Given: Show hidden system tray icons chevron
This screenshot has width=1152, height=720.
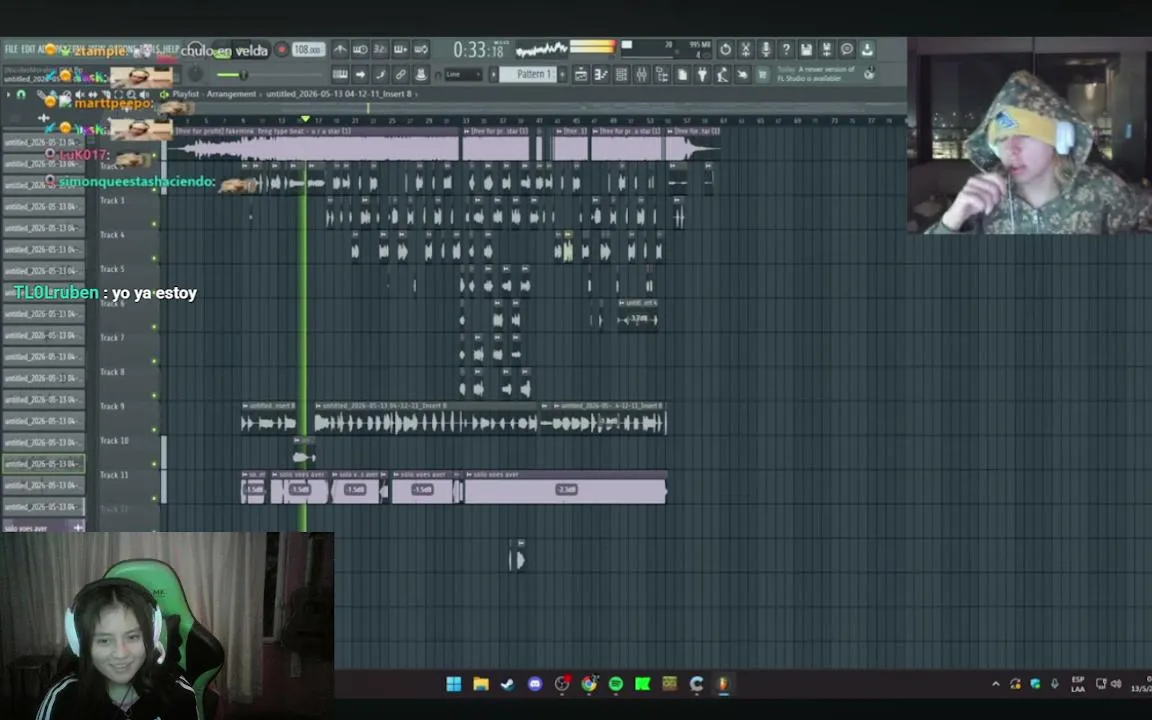Looking at the screenshot, I should [x=996, y=684].
